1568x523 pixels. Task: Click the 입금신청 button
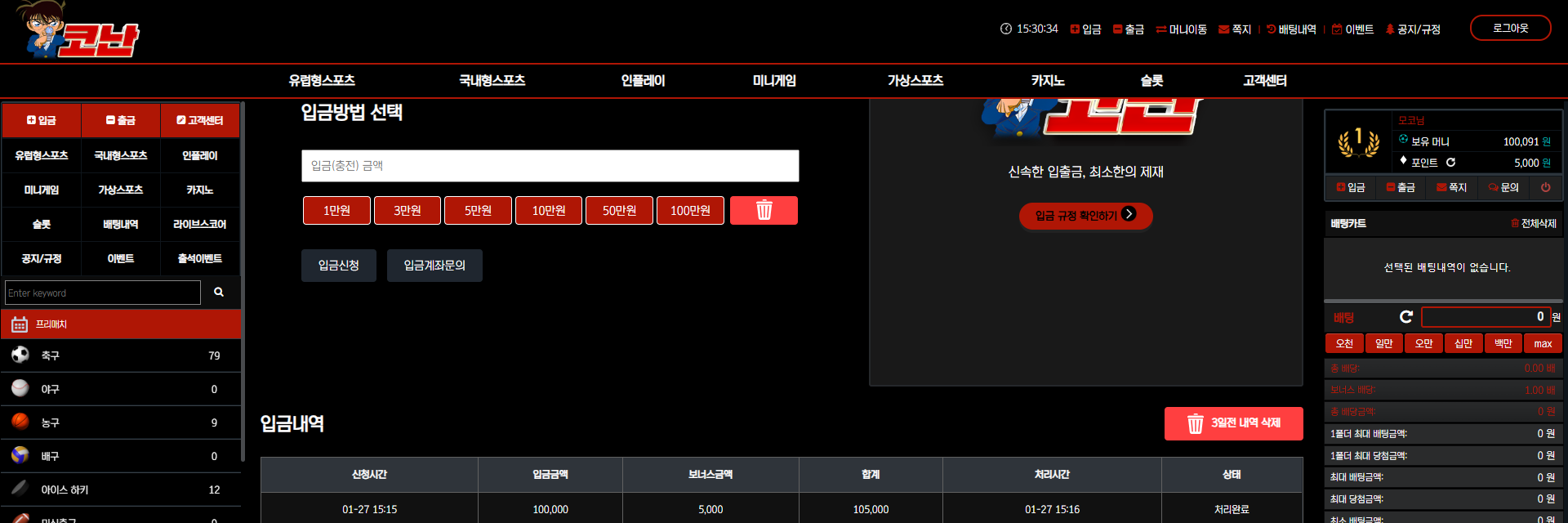(339, 266)
